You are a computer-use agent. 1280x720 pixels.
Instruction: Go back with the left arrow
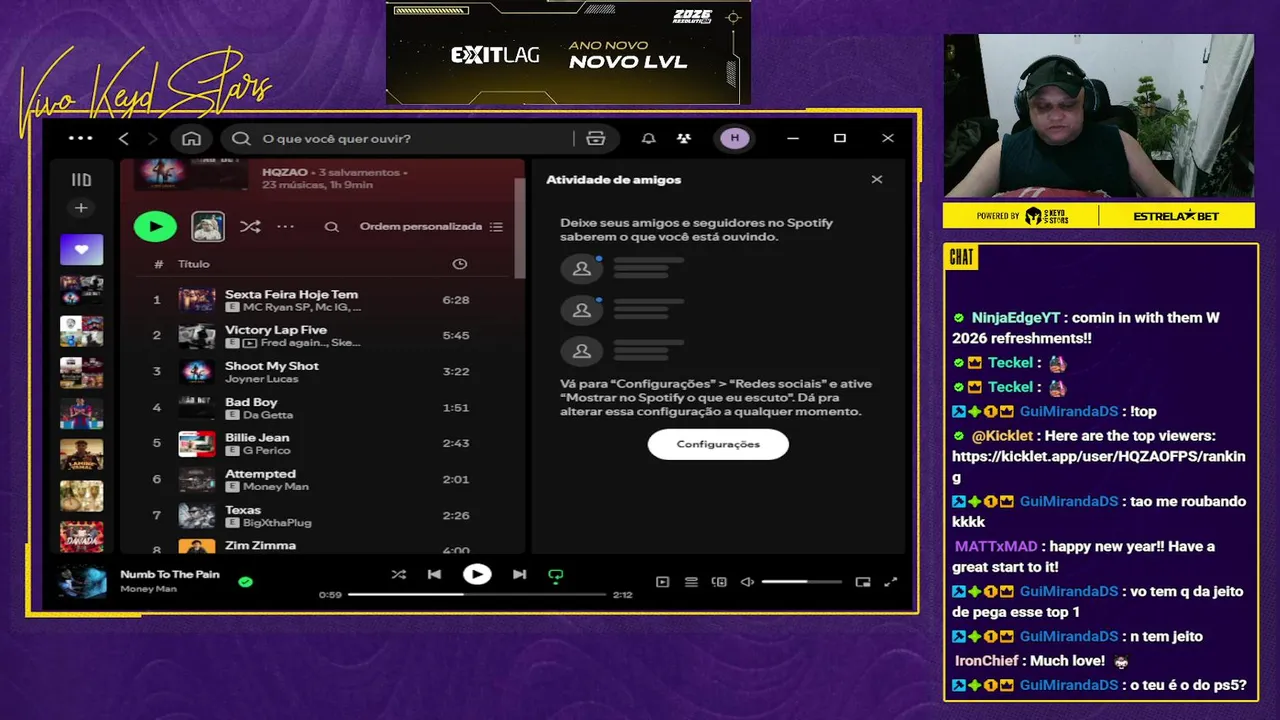pyautogui.click(x=124, y=138)
